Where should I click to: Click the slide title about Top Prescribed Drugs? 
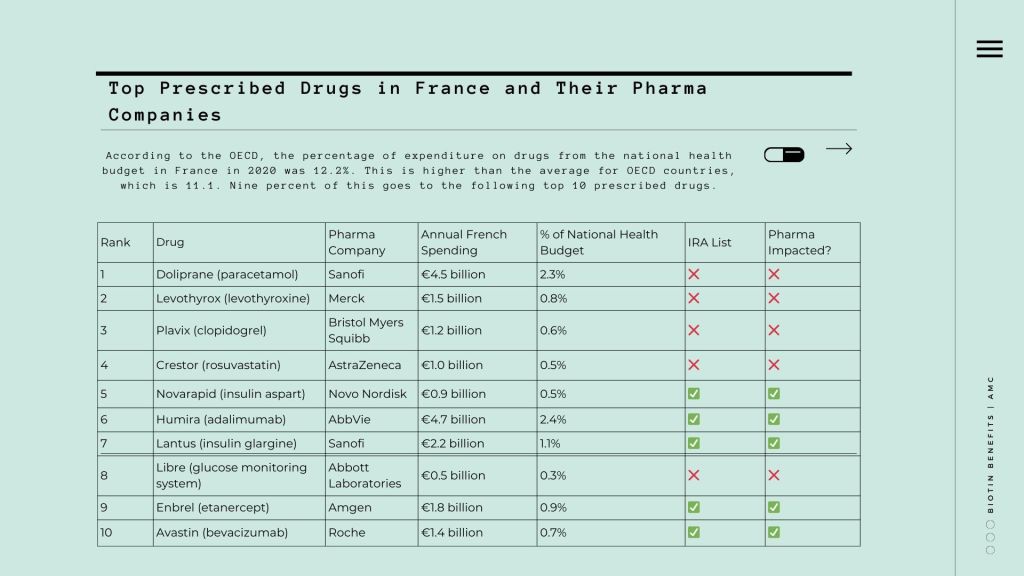click(x=407, y=101)
